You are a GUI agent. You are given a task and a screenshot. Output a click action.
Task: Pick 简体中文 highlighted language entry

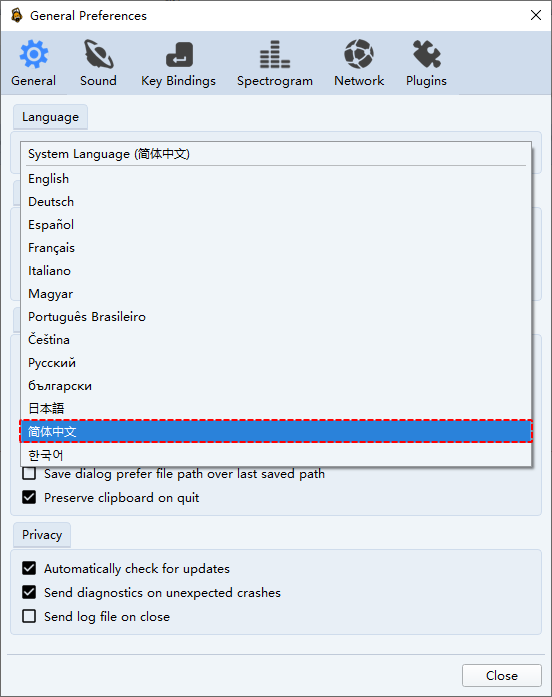click(276, 431)
